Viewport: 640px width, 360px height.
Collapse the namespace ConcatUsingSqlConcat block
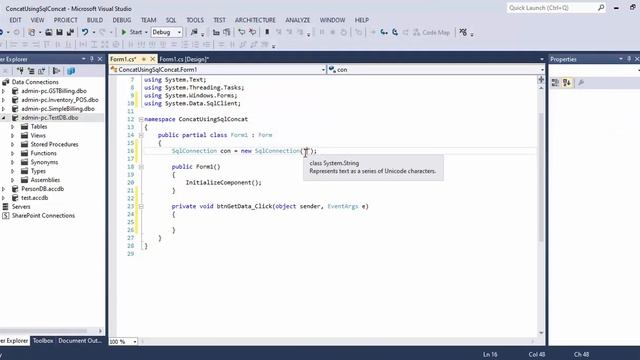click(x=141, y=120)
